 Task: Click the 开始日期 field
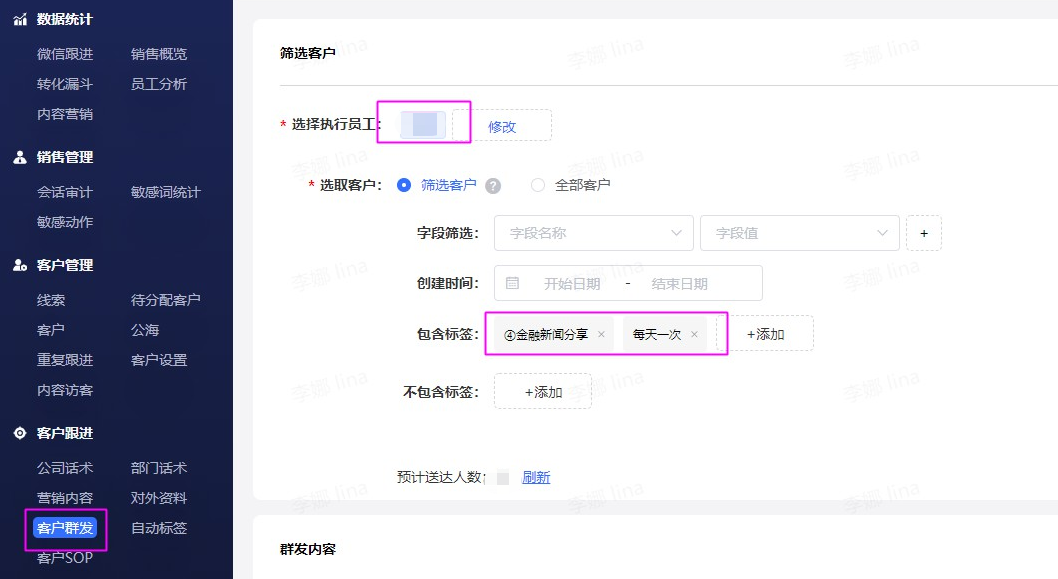click(572, 283)
